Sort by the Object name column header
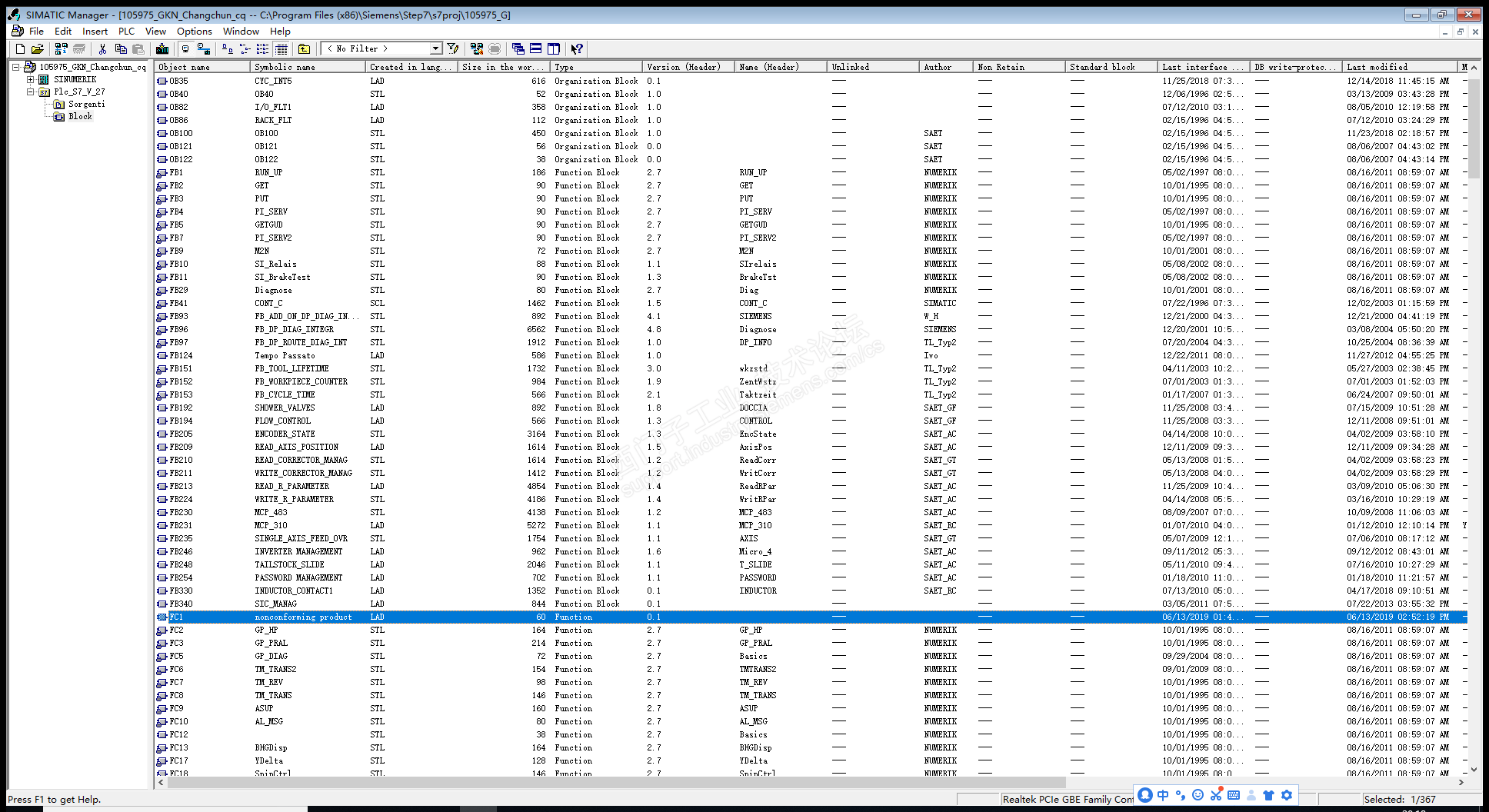Screen dimensions: 1489x812 [x=202, y=67]
